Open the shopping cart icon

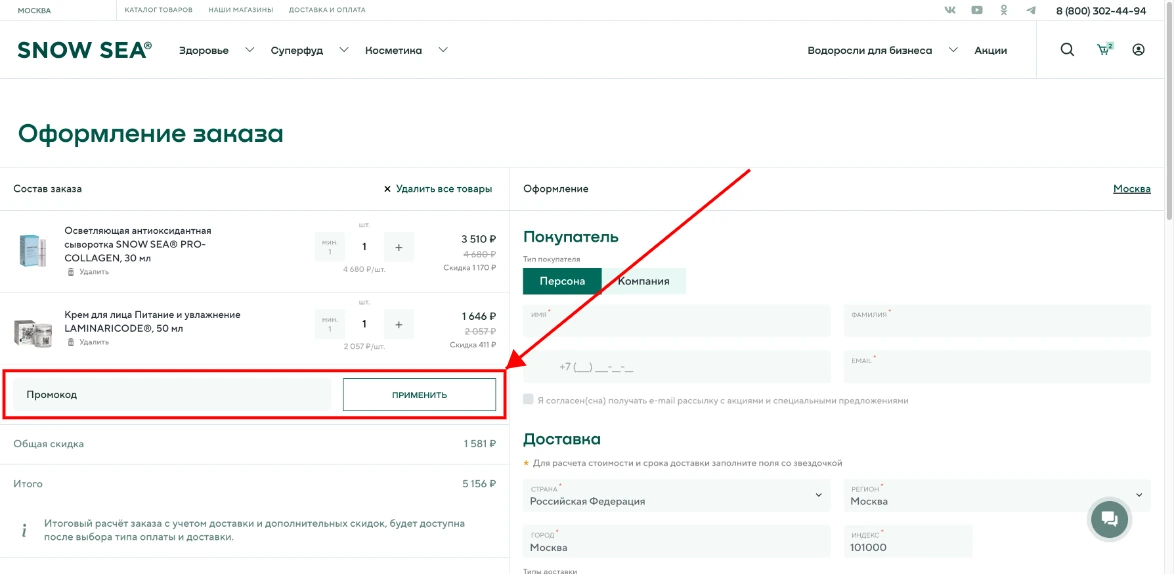click(x=1104, y=50)
